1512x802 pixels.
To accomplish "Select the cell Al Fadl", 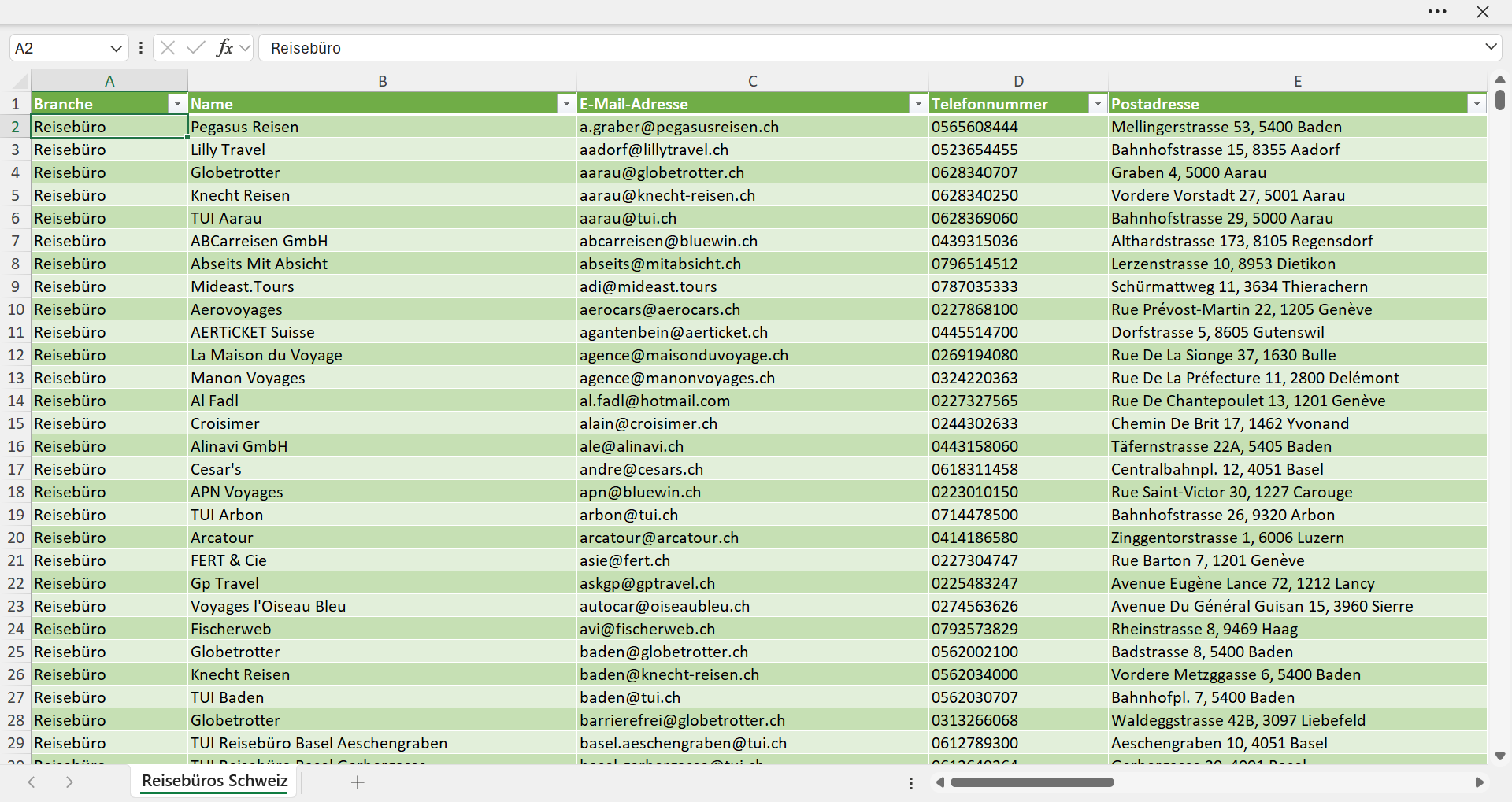I will tap(383, 401).
